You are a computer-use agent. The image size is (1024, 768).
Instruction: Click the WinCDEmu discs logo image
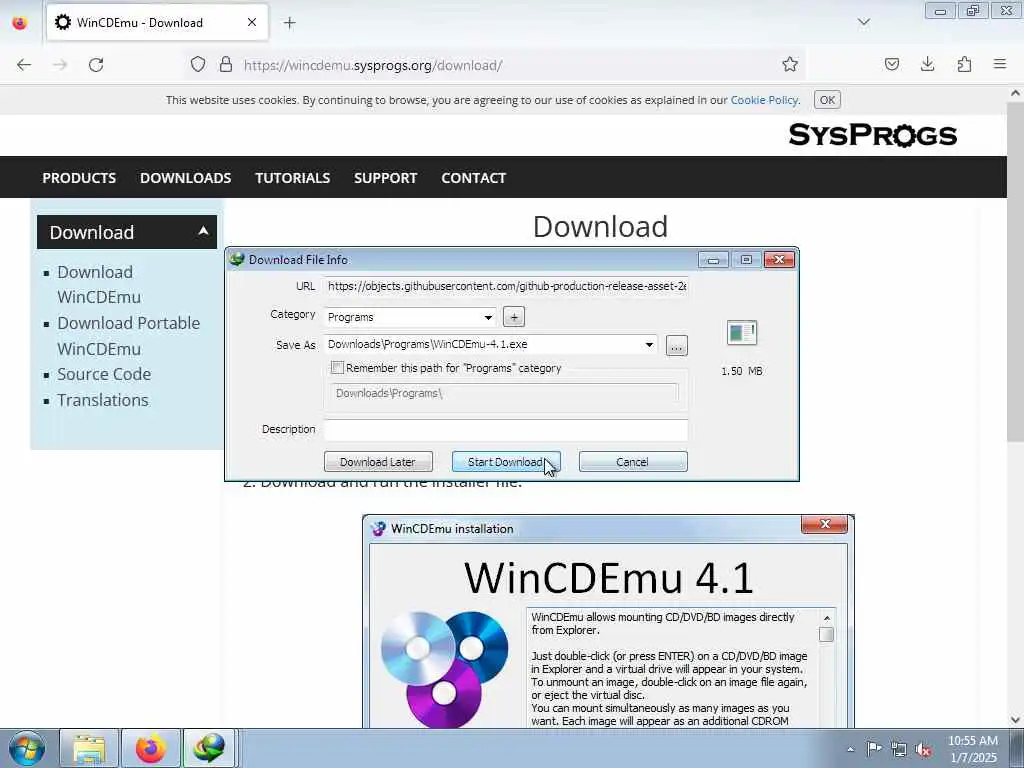(445, 668)
